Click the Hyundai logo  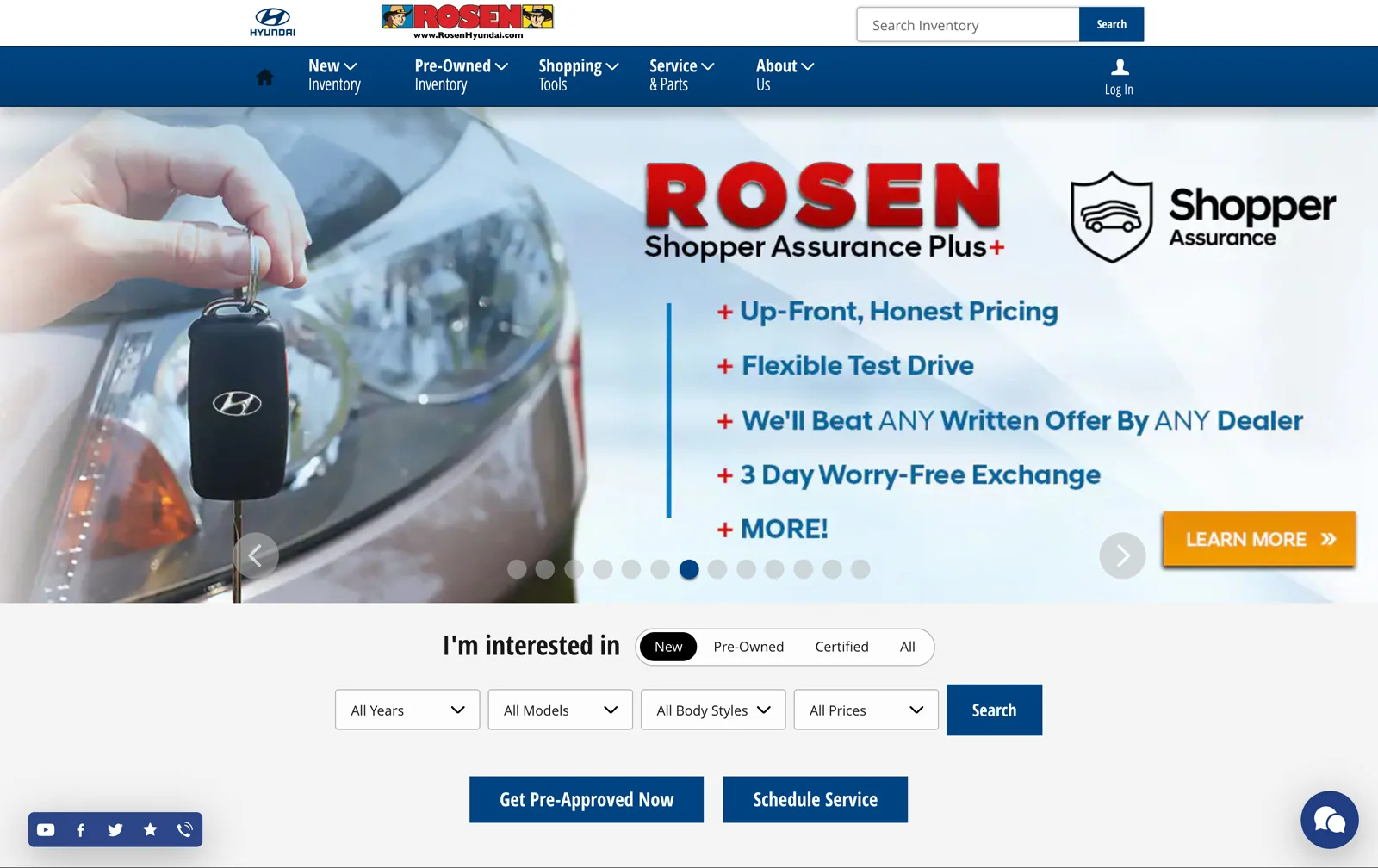point(272,22)
